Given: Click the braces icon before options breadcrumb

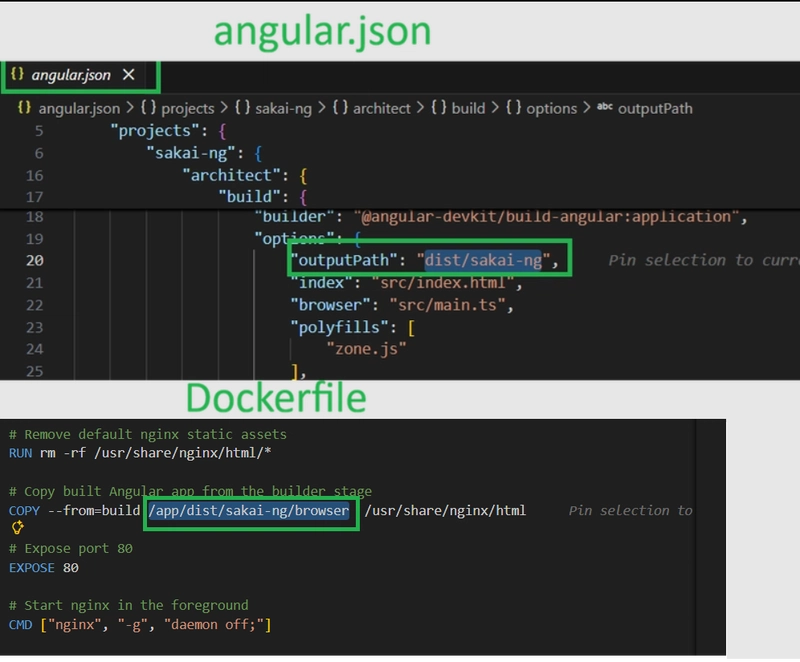Looking at the screenshot, I should (513, 108).
